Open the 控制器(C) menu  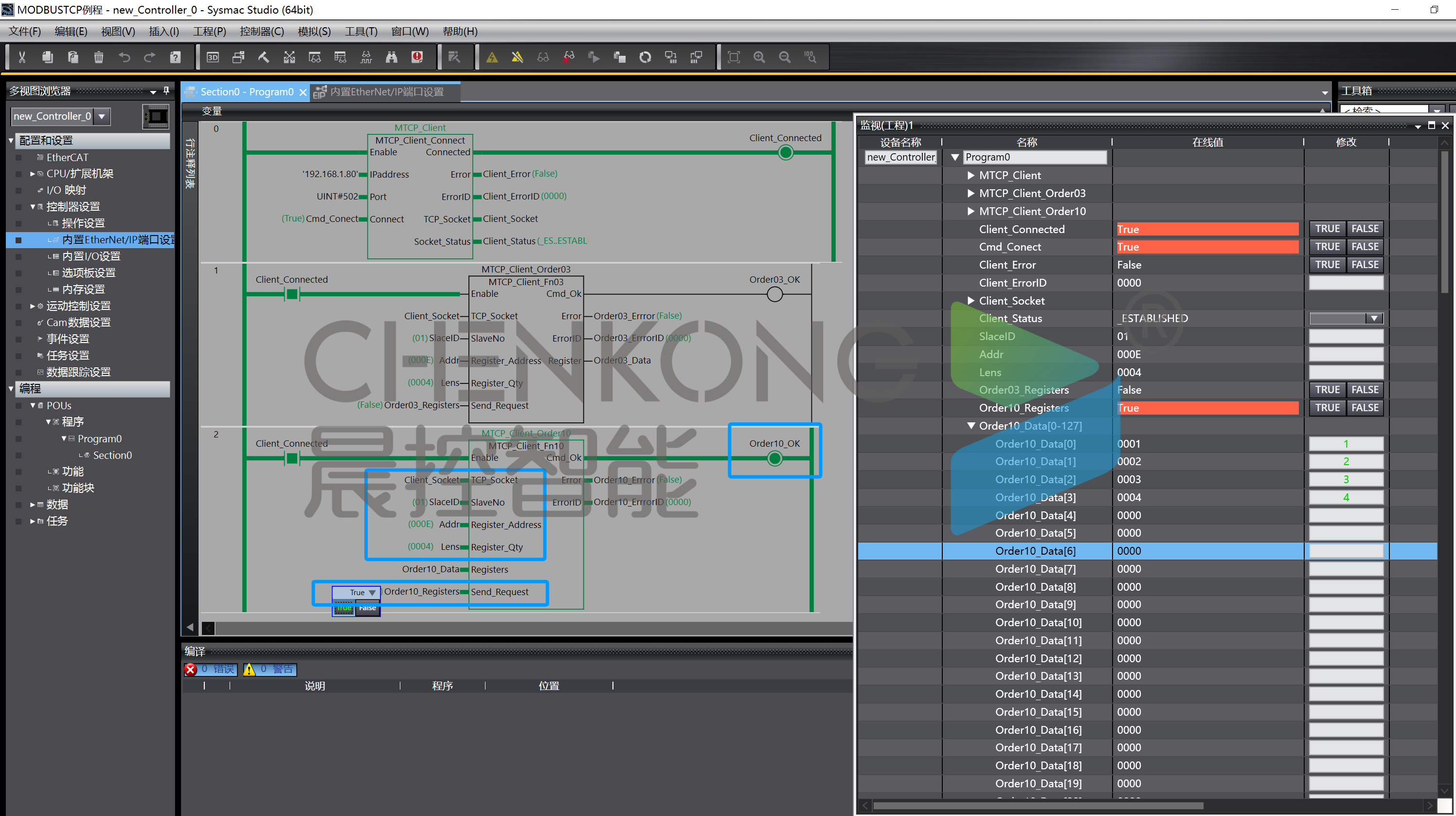262,32
